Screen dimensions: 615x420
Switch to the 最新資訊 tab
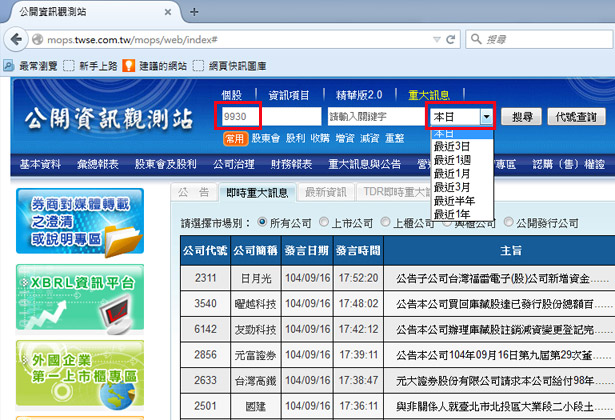click(326, 192)
